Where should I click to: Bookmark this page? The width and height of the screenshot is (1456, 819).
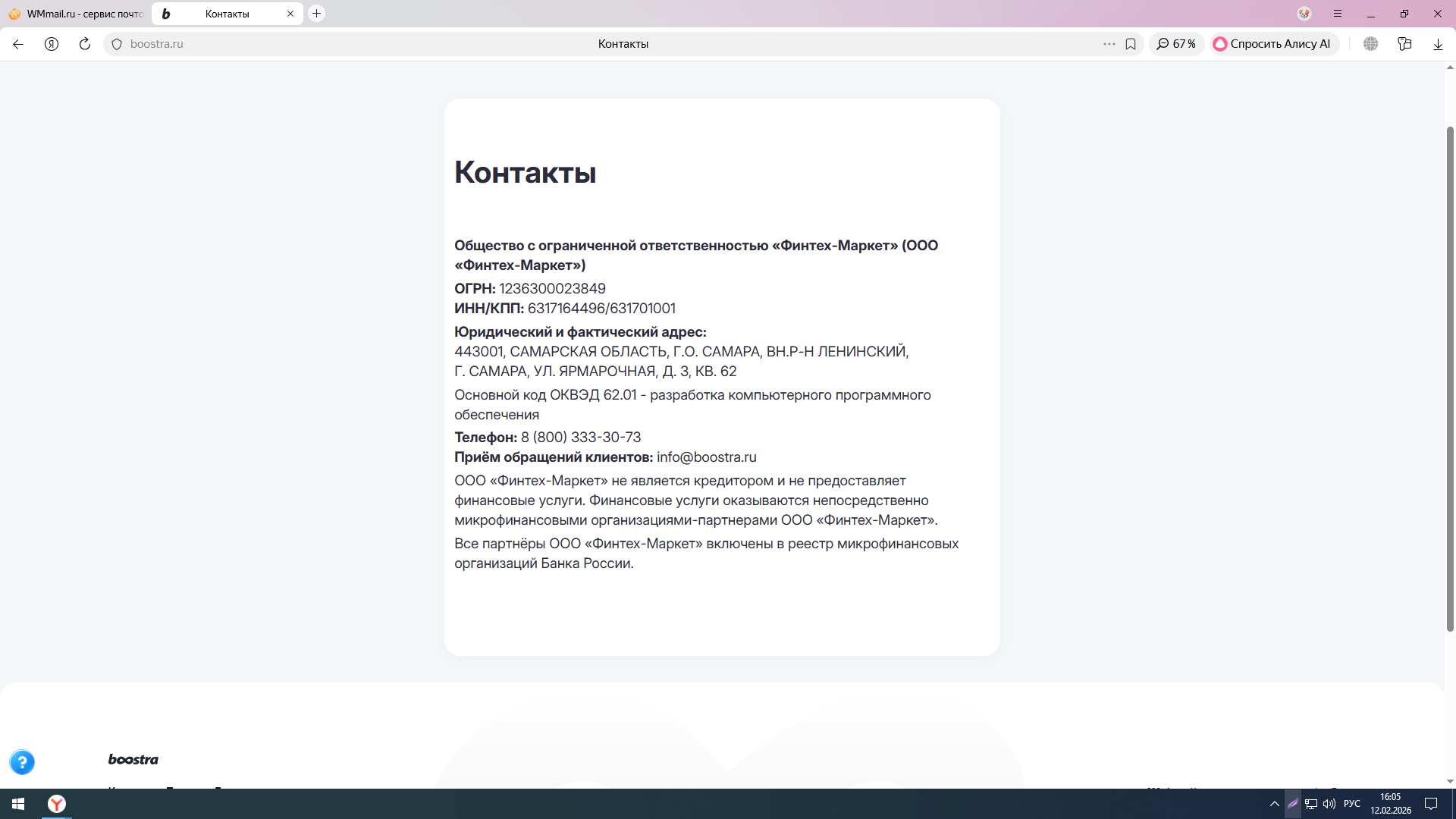coord(1131,44)
